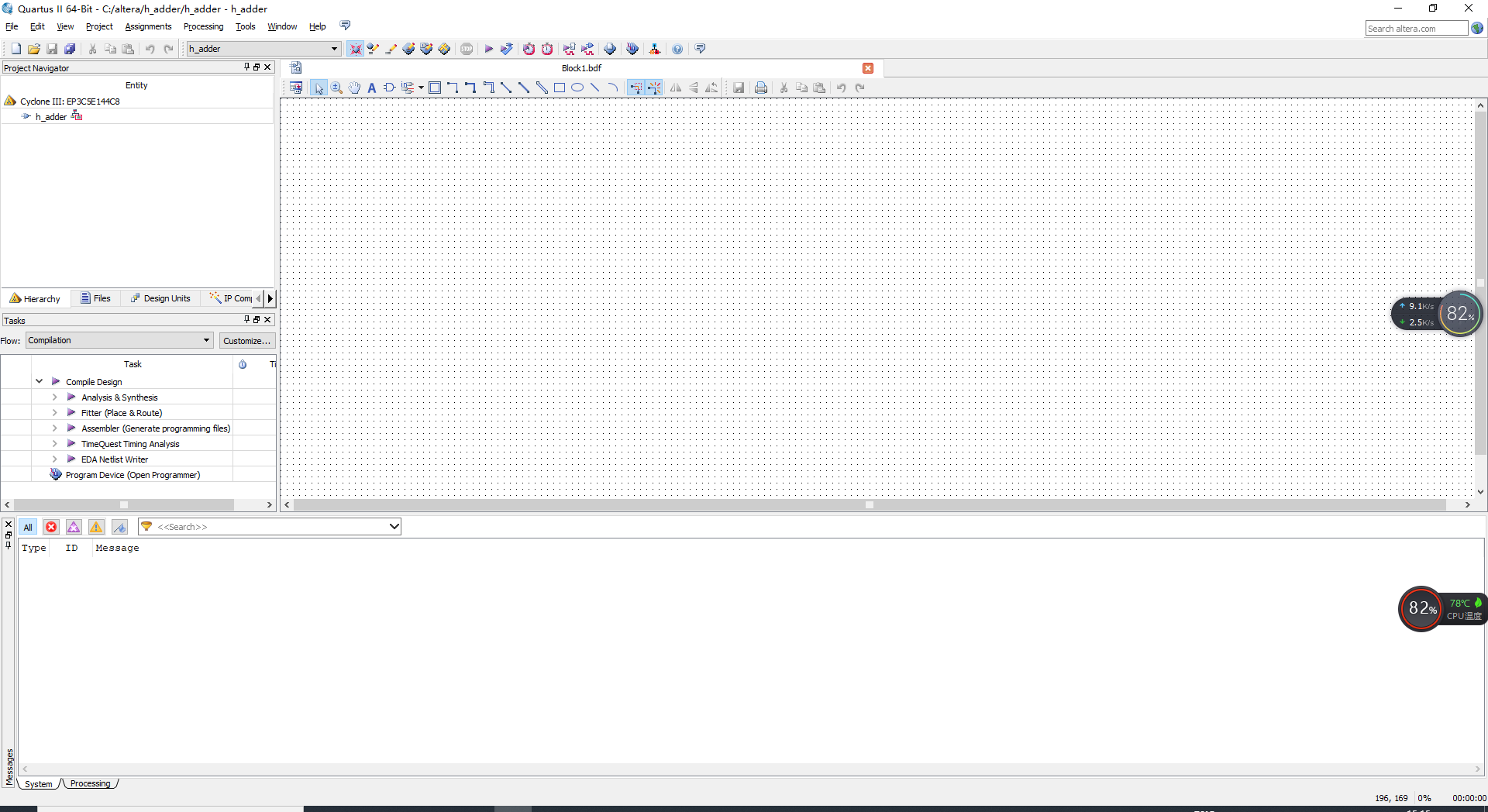Select the Orthogonal Conduit tool

pyautogui.click(x=488, y=88)
